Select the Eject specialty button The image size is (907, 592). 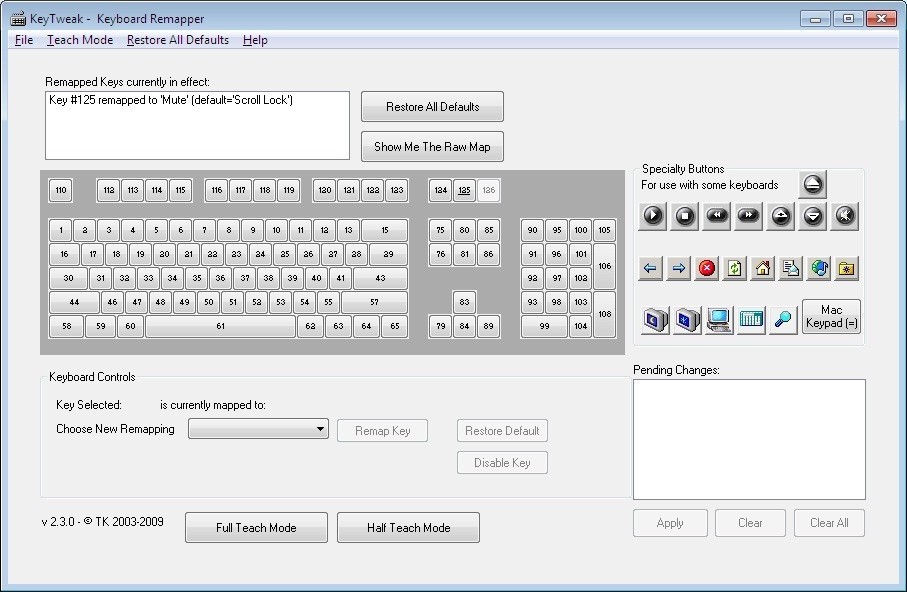click(x=812, y=184)
